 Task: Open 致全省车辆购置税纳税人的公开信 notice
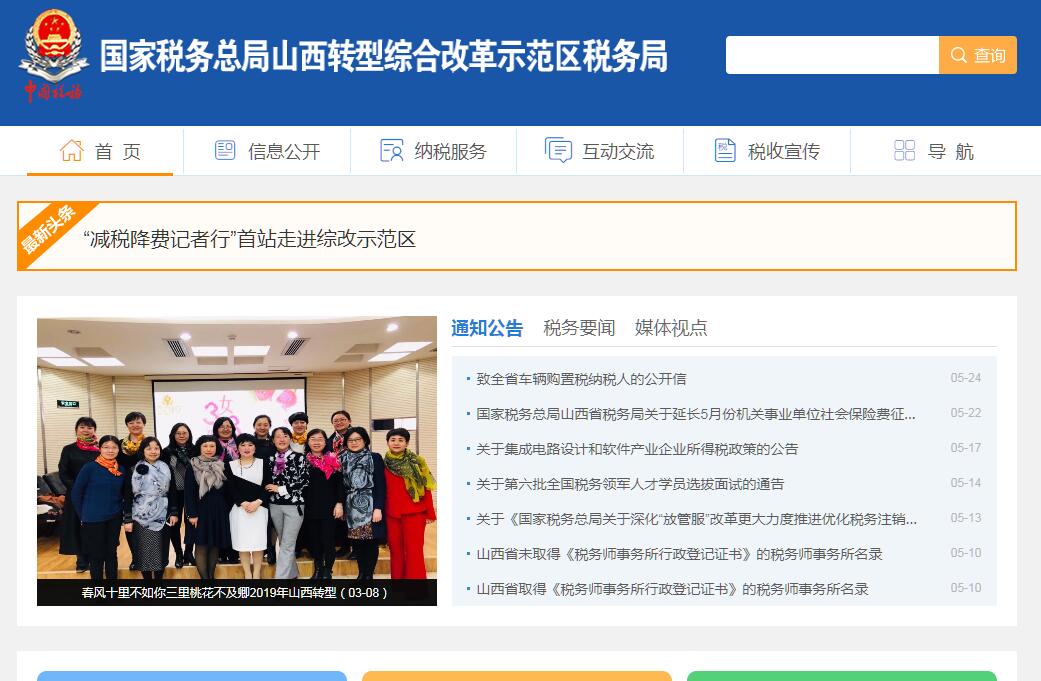coord(582,379)
